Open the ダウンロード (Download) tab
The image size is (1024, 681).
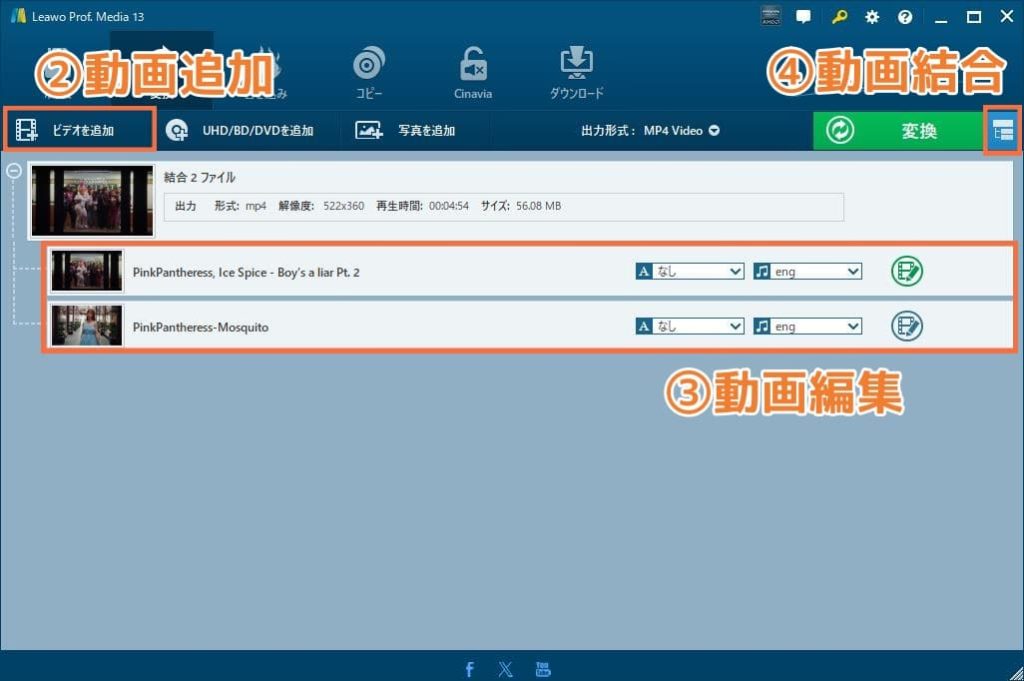tap(576, 75)
